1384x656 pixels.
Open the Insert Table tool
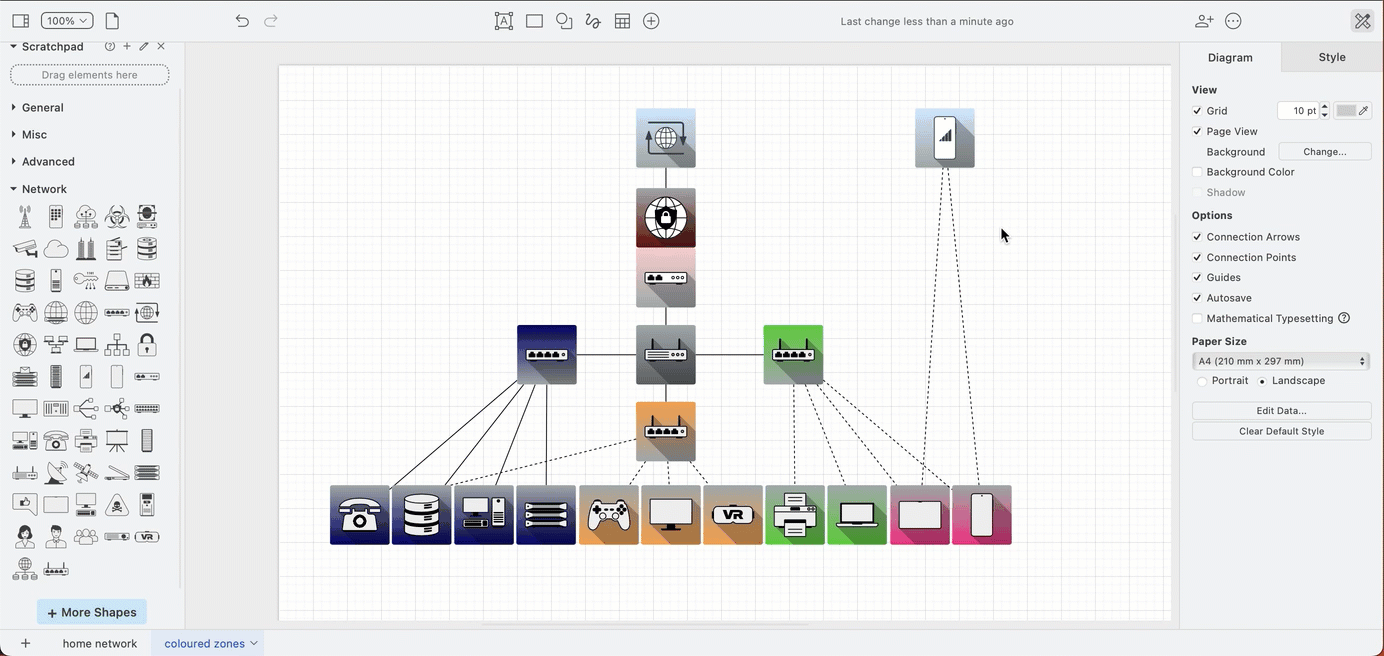[x=622, y=21]
